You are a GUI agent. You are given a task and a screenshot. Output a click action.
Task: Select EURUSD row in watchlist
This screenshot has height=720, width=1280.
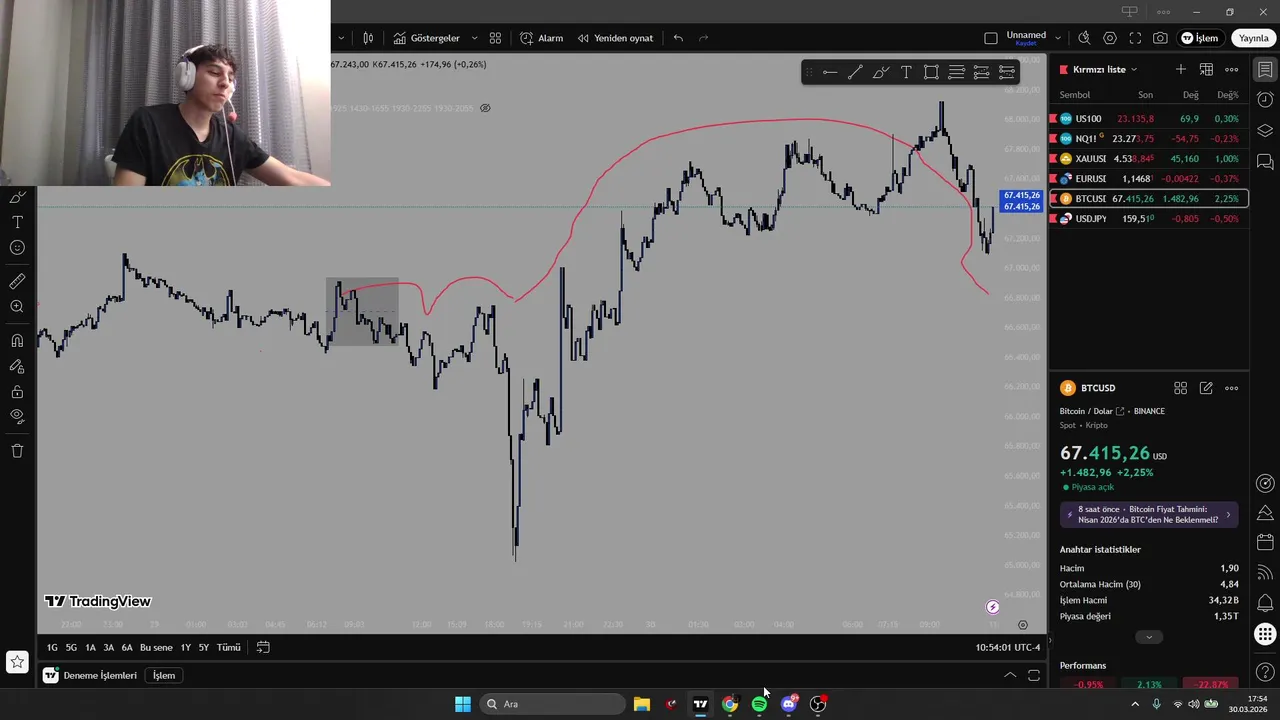[1148, 179]
